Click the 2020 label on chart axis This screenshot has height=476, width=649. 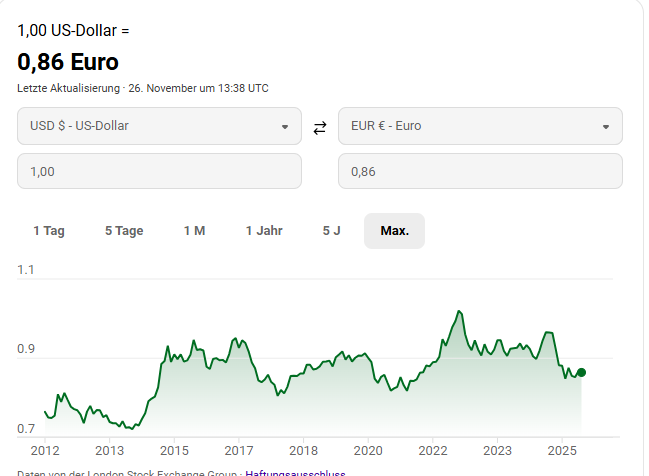click(369, 451)
